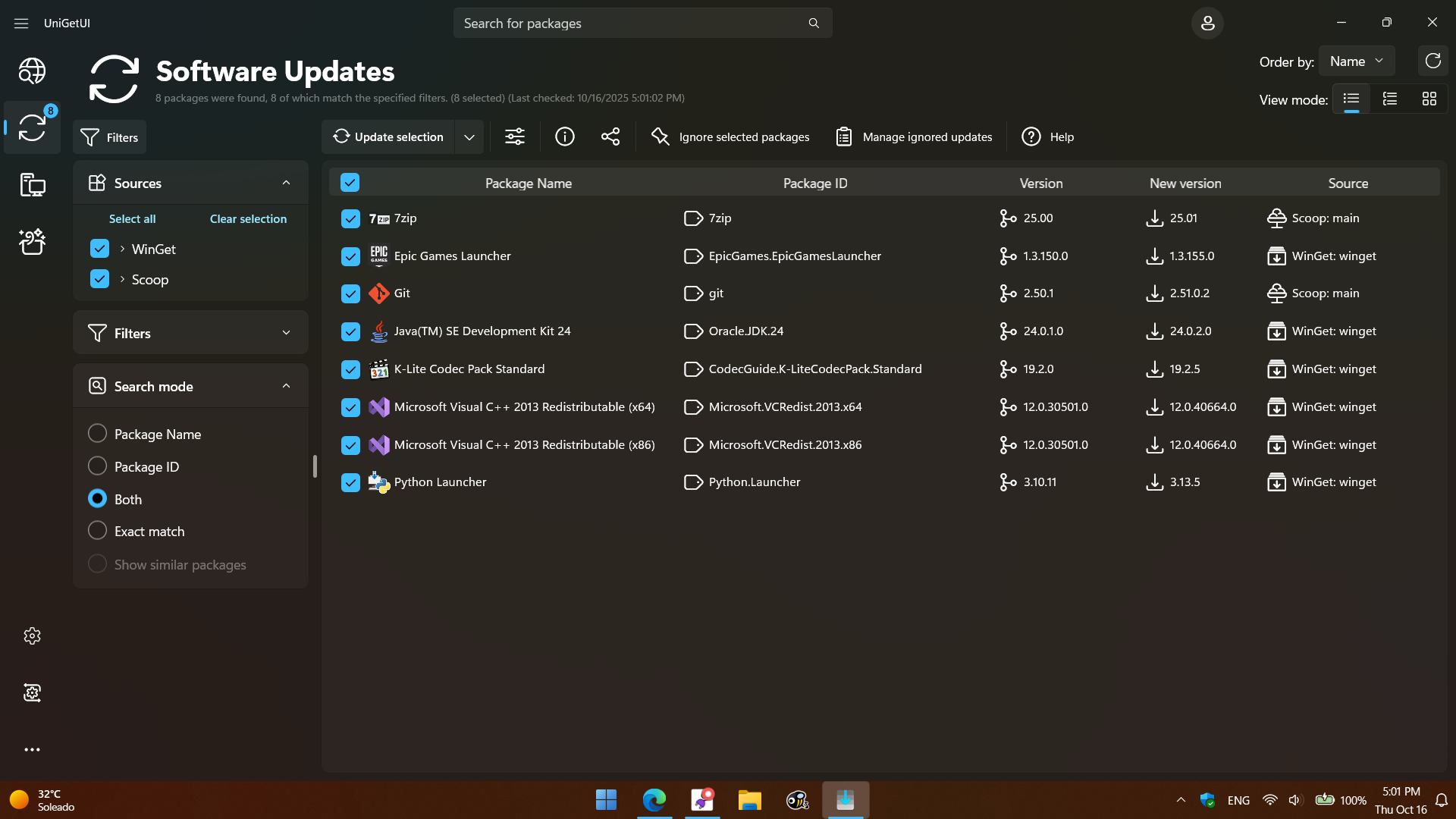Image resolution: width=1456 pixels, height=819 pixels.
Task: Open user account avatar icon
Action: tap(1207, 24)
